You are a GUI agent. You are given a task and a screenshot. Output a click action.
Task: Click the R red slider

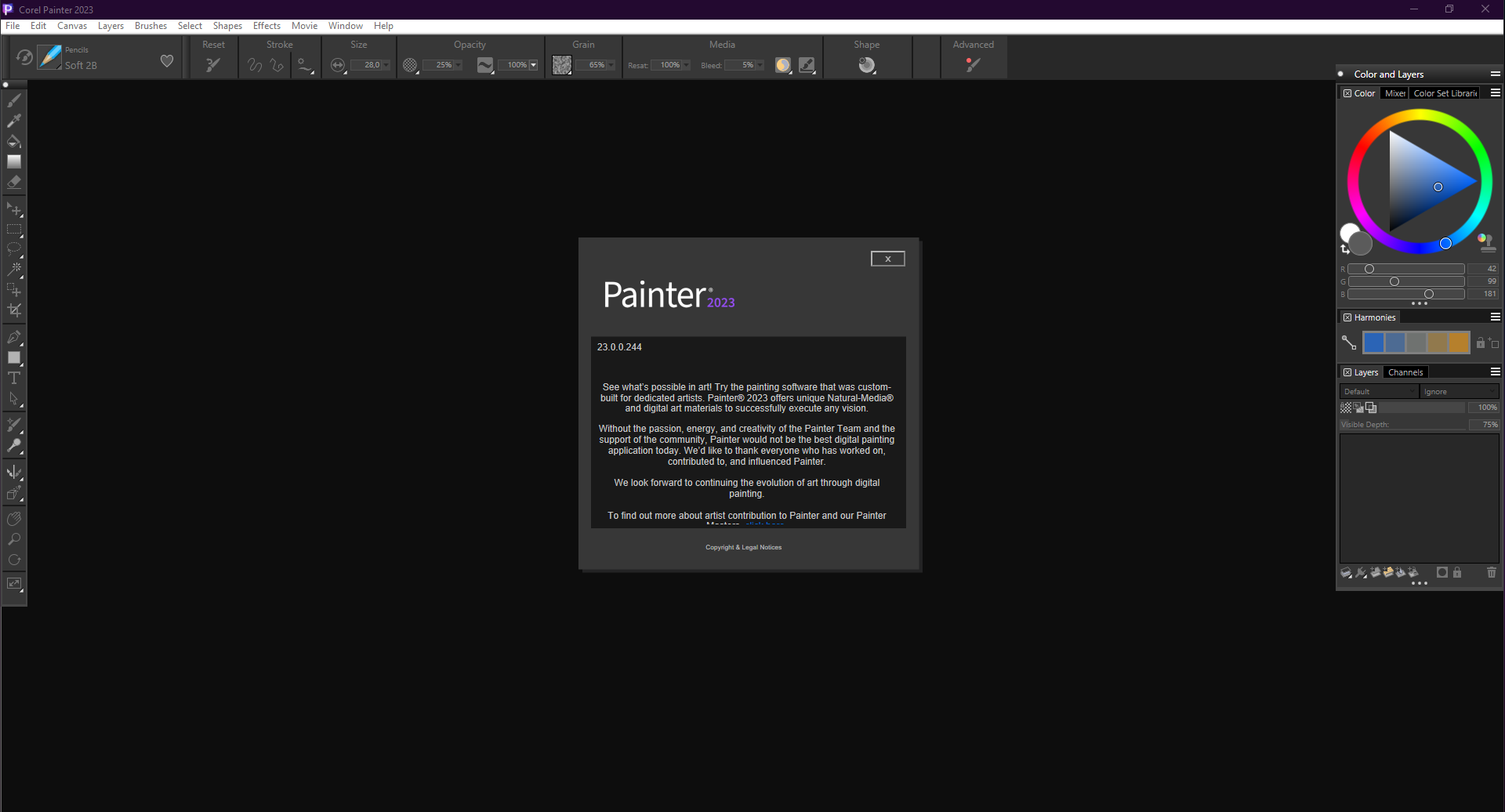(x=1406, y=269)
